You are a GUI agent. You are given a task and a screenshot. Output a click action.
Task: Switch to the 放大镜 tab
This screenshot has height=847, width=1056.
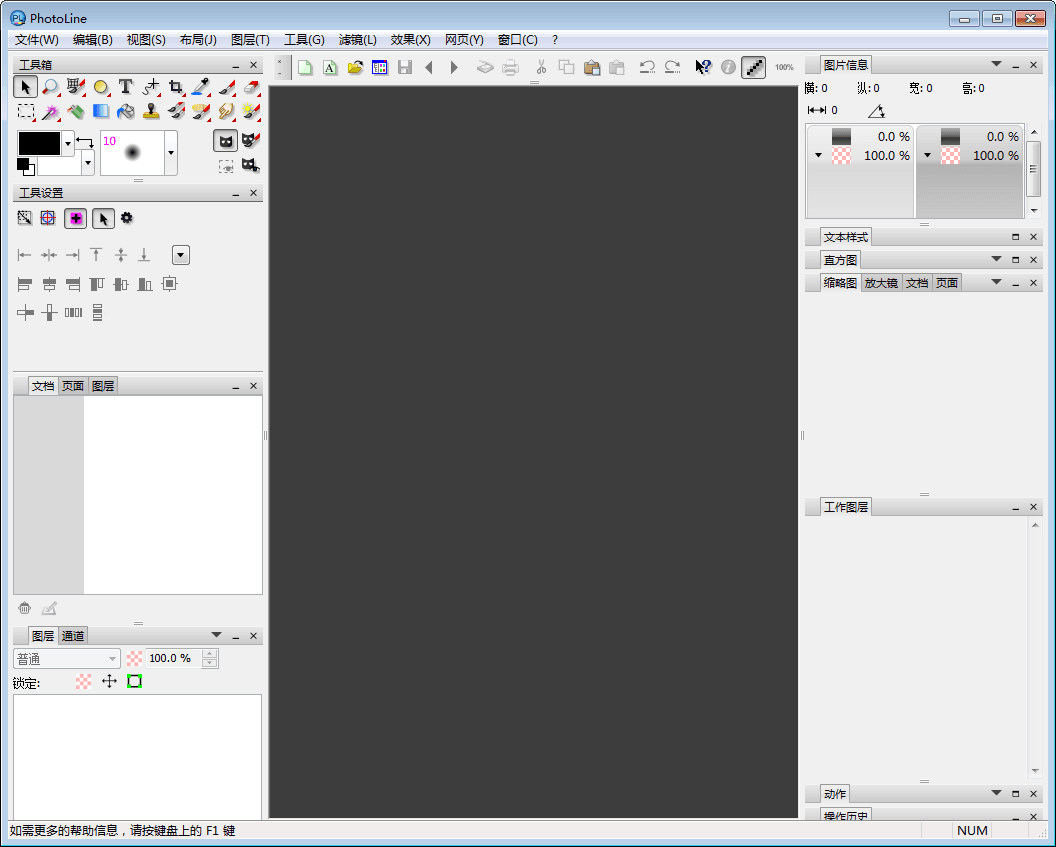click(881, 283)
